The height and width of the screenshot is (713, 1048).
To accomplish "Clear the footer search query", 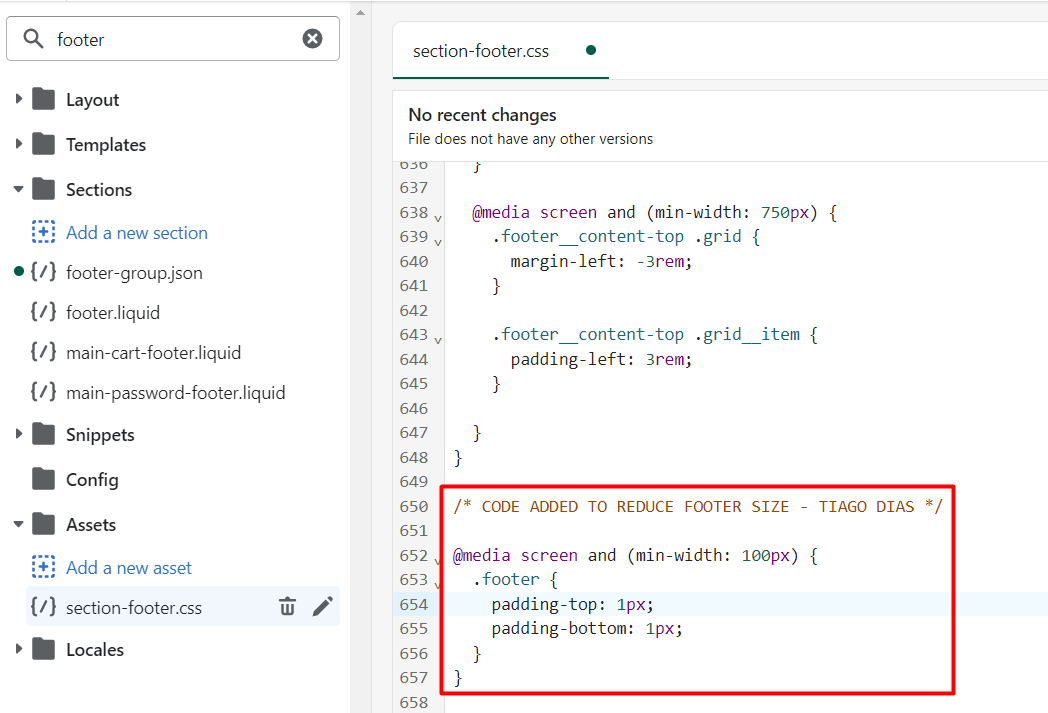I will [312, 38].
